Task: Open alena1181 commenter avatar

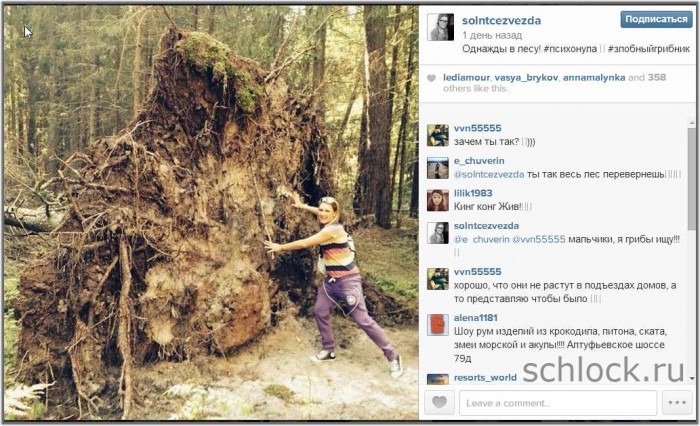Action: (438, 325)
